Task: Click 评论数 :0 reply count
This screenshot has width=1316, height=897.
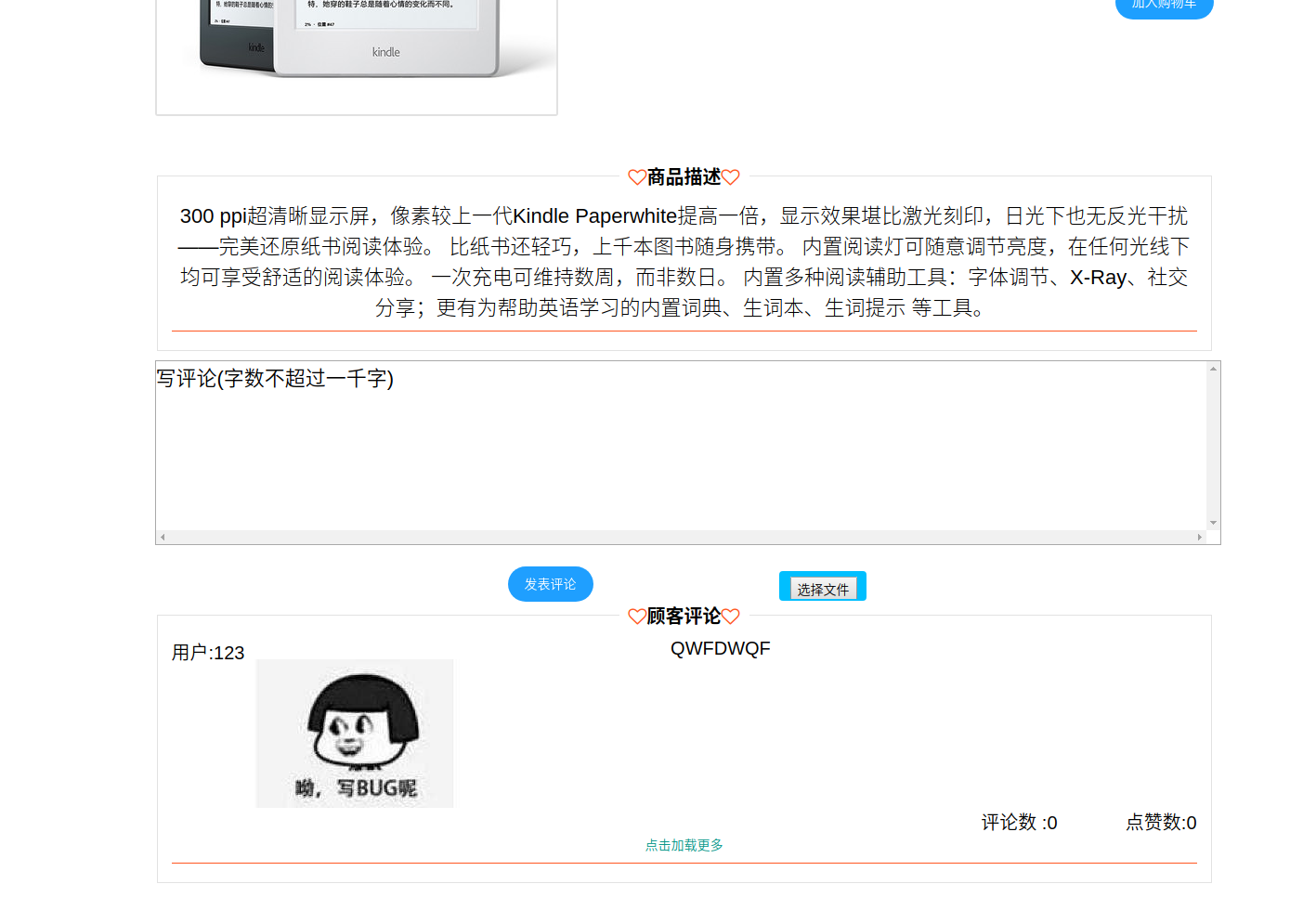Action: pos(1019,823)
